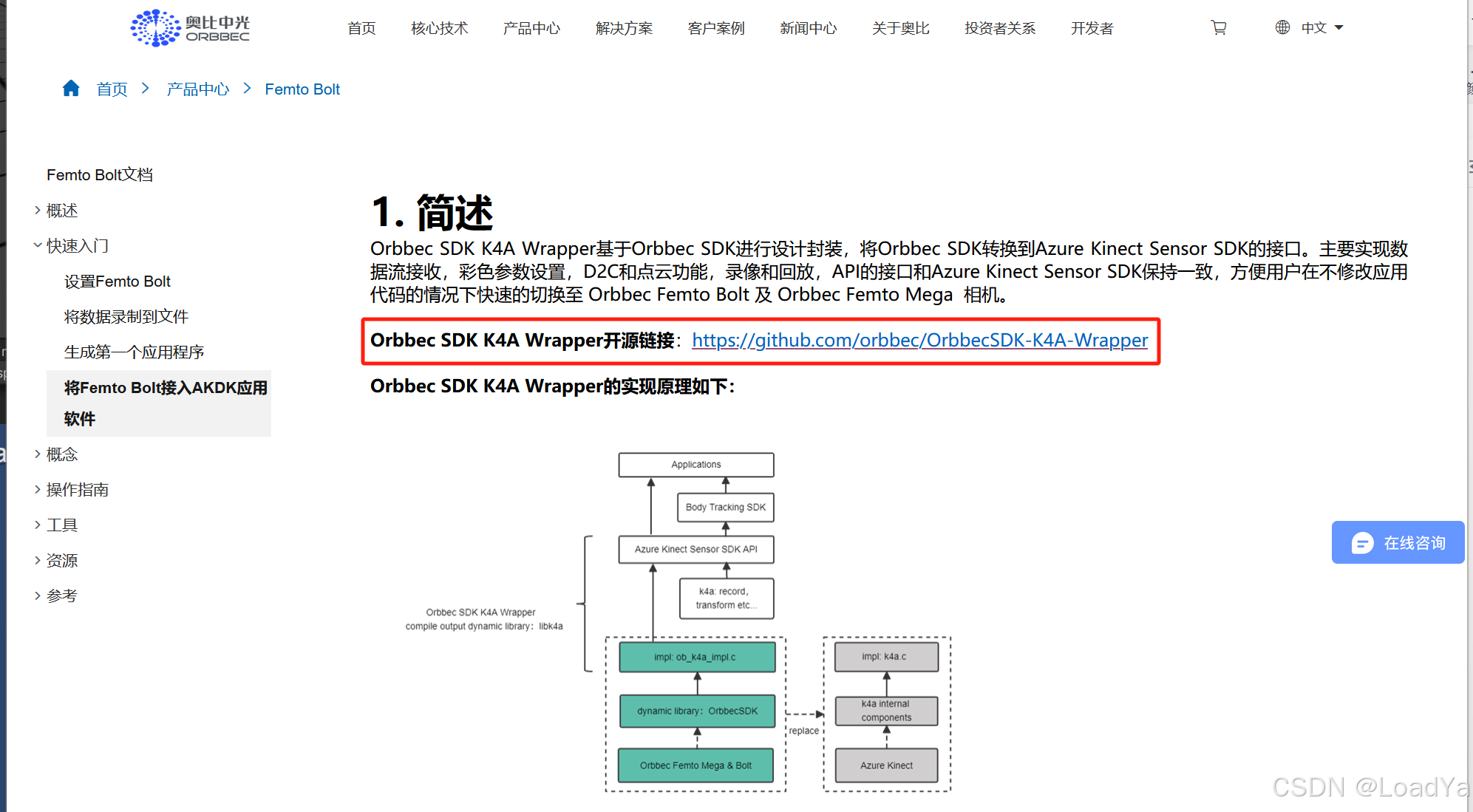Image resolution: width=1473 pixels, height=812 pixels.
Task: Select 设置Femto Bolt in sidebar
Action: (117, 282)
